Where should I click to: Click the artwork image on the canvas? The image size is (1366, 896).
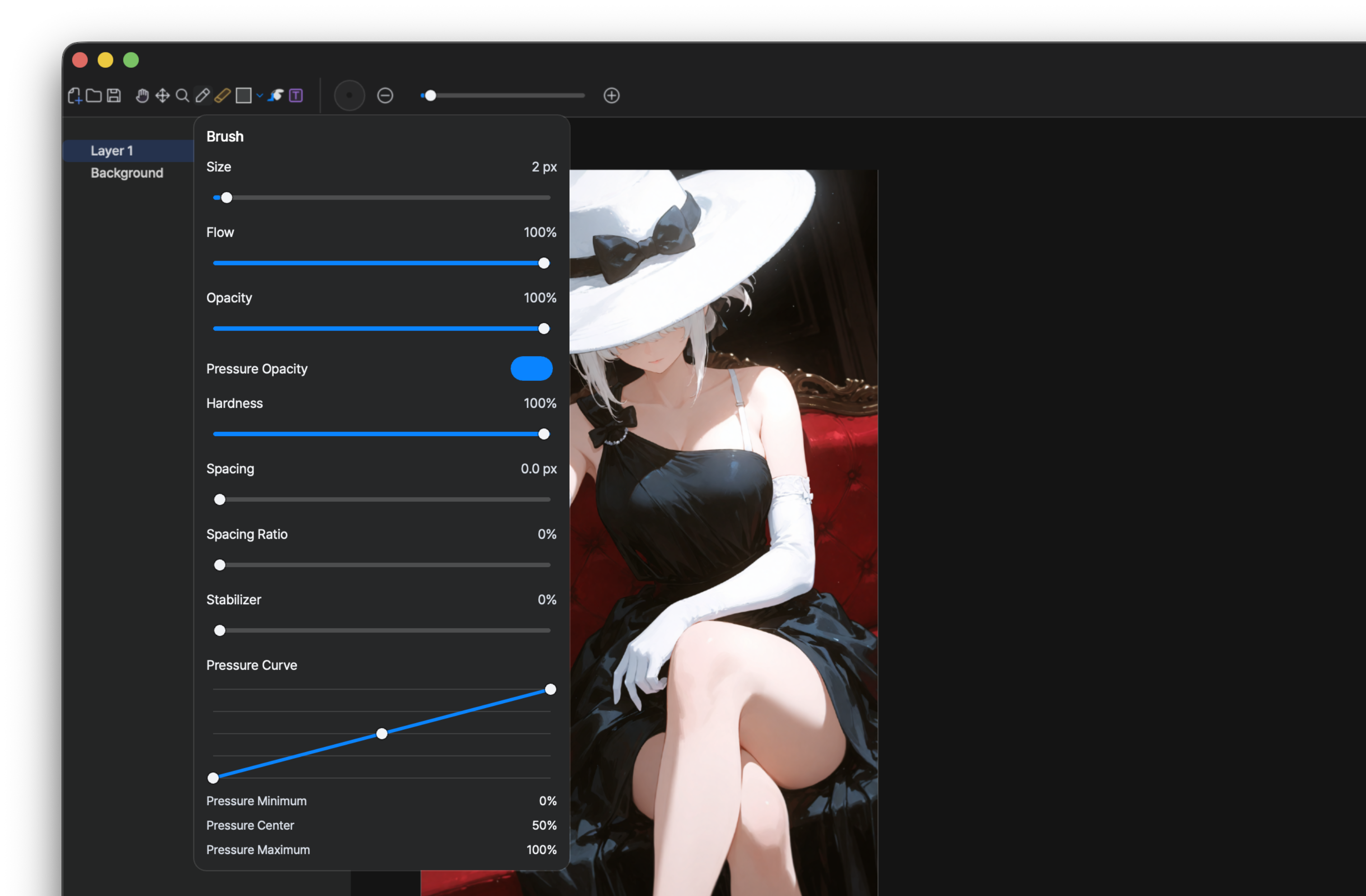[x=723, y=532]
